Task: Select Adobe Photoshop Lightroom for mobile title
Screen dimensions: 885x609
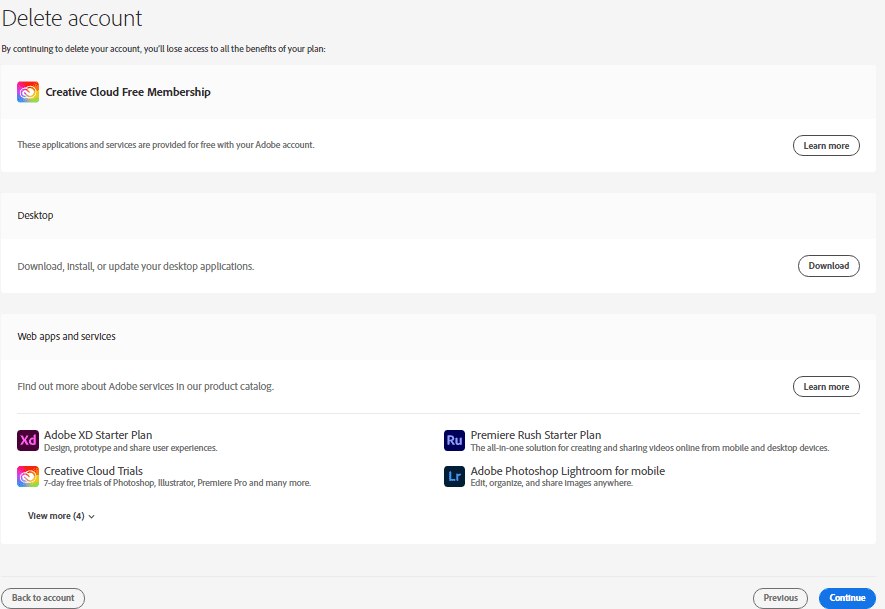Action: click(x=568, y=471)
